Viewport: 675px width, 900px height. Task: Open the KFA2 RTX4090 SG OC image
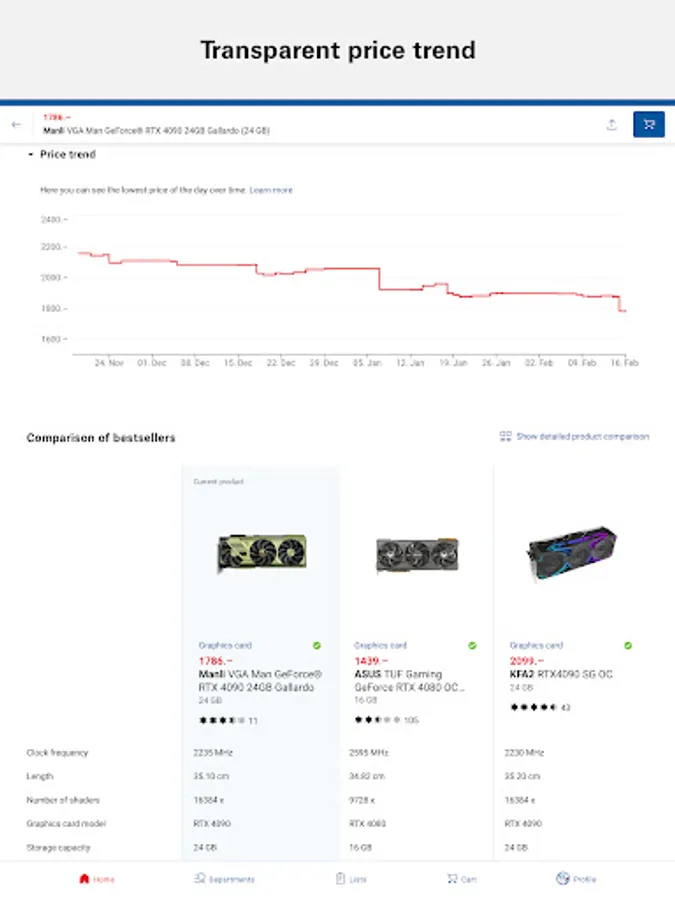coord(572,553)
